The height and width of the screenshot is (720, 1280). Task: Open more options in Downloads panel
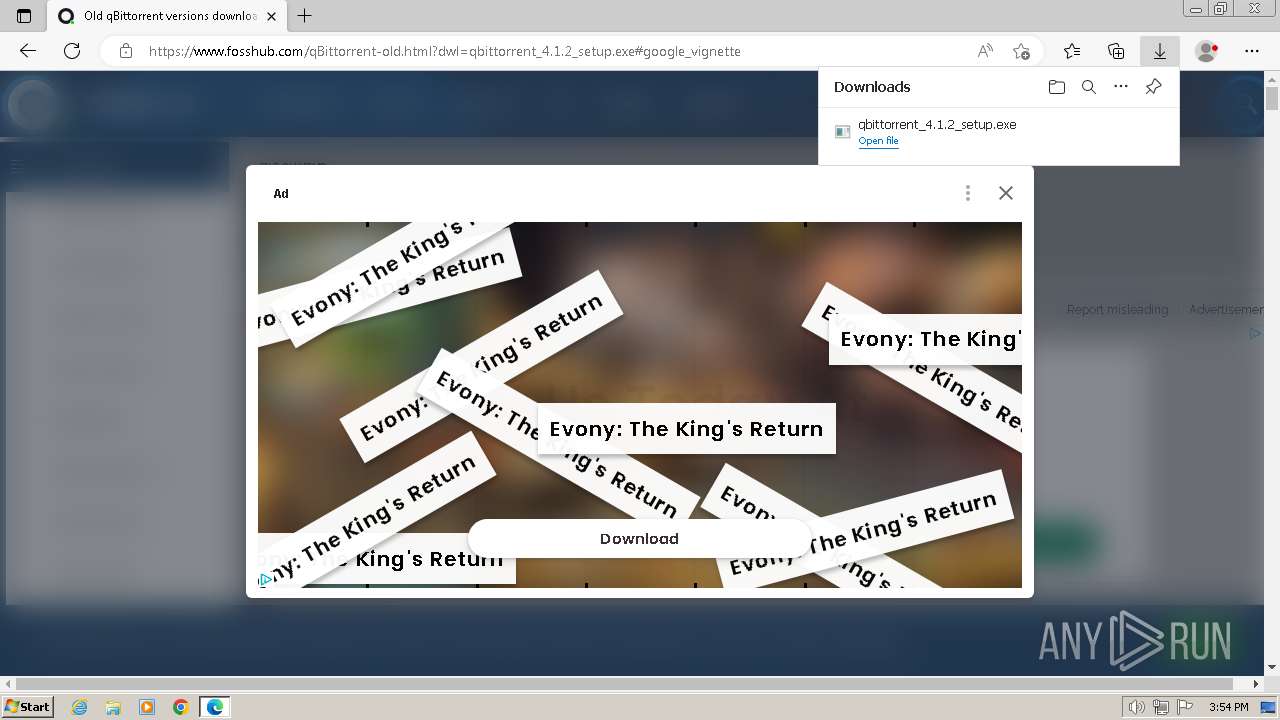pyautogui.click(x=1121, y=87)
